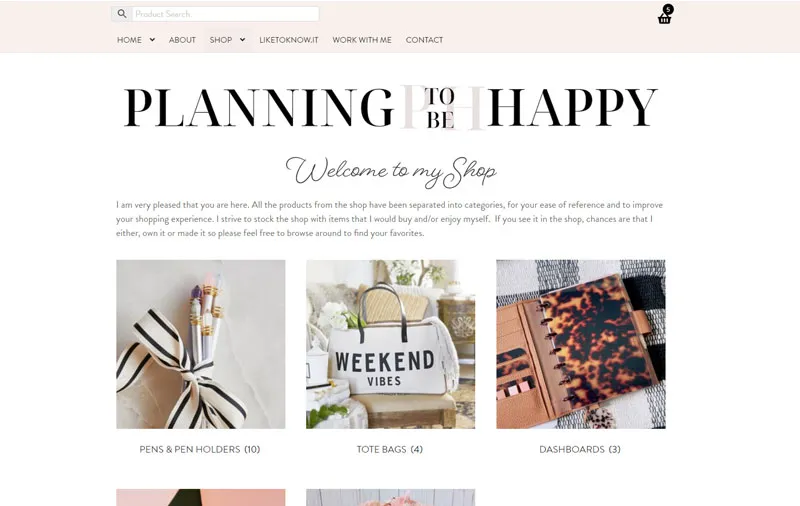This screenshot has height=506, width=800.
Task: Open the partially visible pink category thumbnail
Action: coord(201,498)
